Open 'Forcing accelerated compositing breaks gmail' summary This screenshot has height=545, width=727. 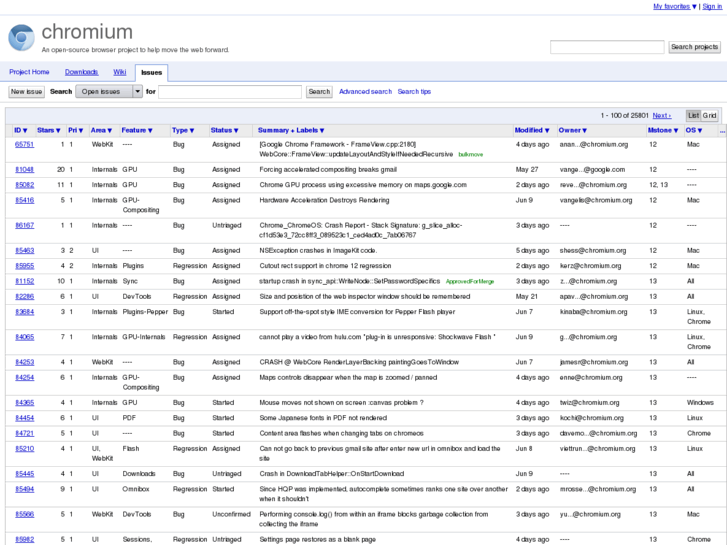[x=328, y=170]
